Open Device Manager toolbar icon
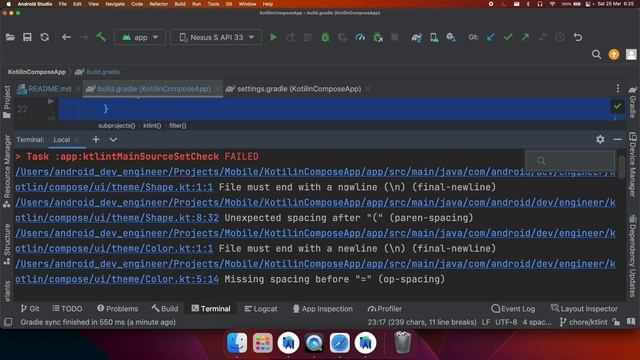Viewport: 640px width, 360px height. (x=434, y=38)
